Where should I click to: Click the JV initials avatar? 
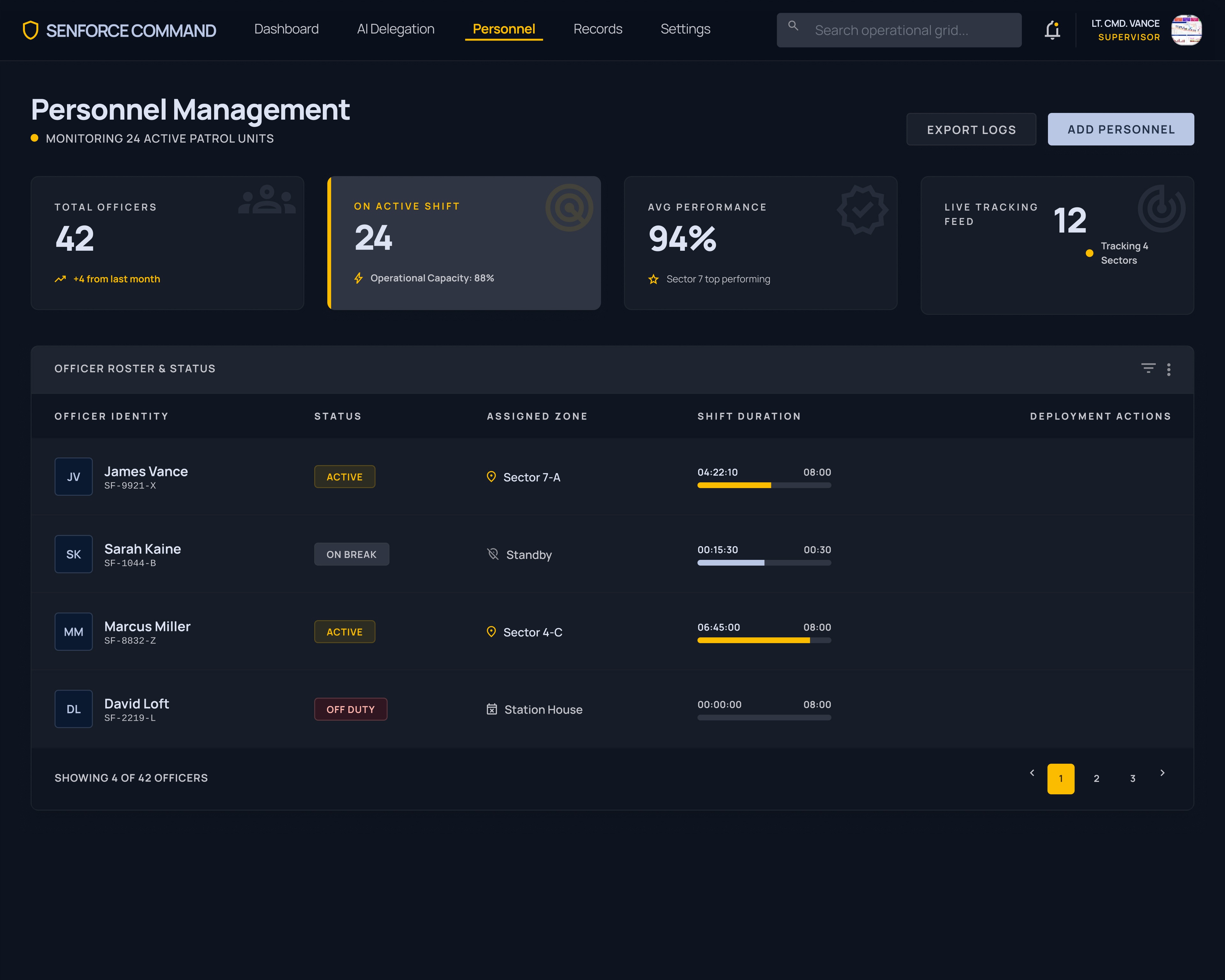(x=73, y=477)
